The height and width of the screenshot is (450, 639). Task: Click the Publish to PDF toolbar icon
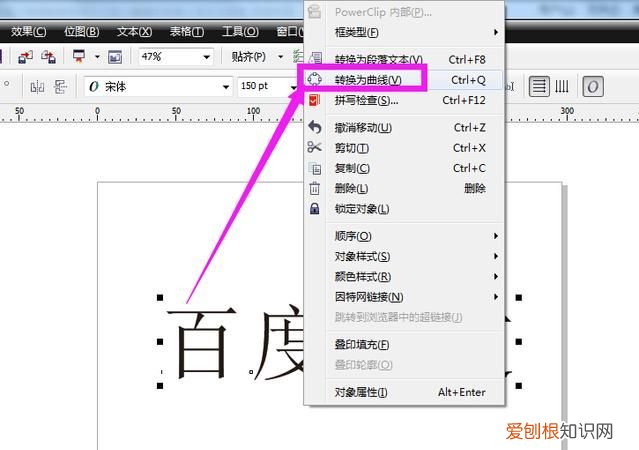click(79, 57)
